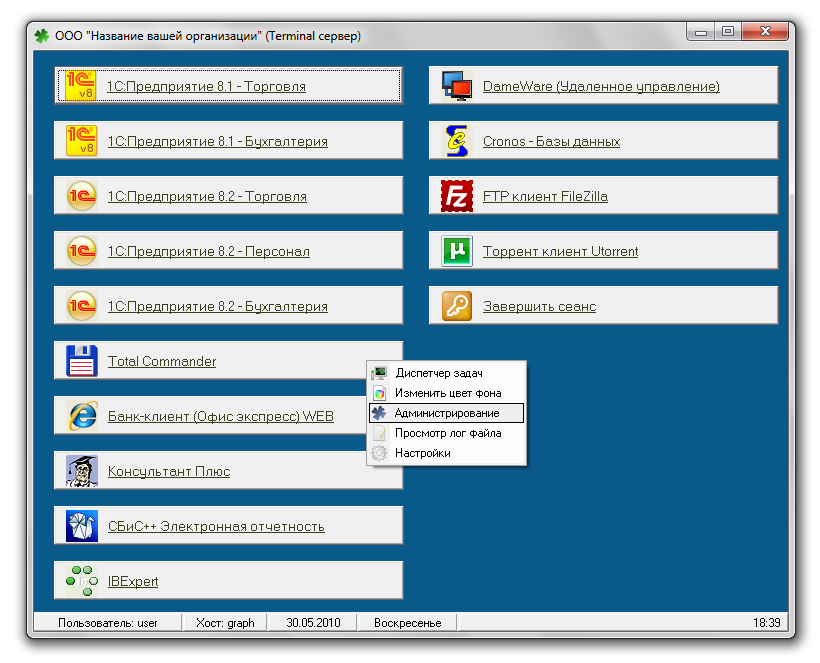Click the IBExpert green dots icon

click(82, 581)
